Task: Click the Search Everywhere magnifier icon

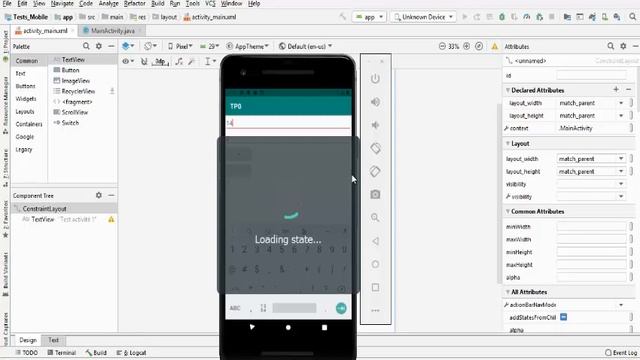Action: coord(633,17)
